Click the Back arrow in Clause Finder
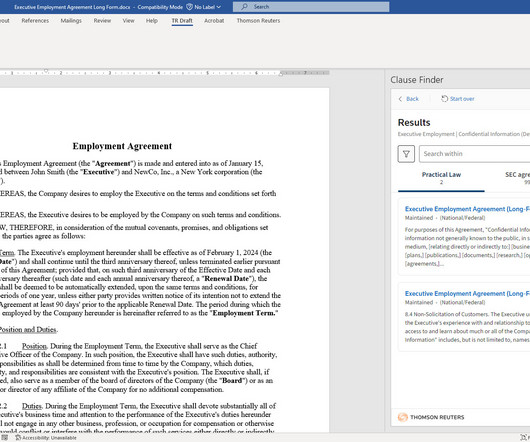This screenshot has height=442, width=530. [x=401, y=99]
